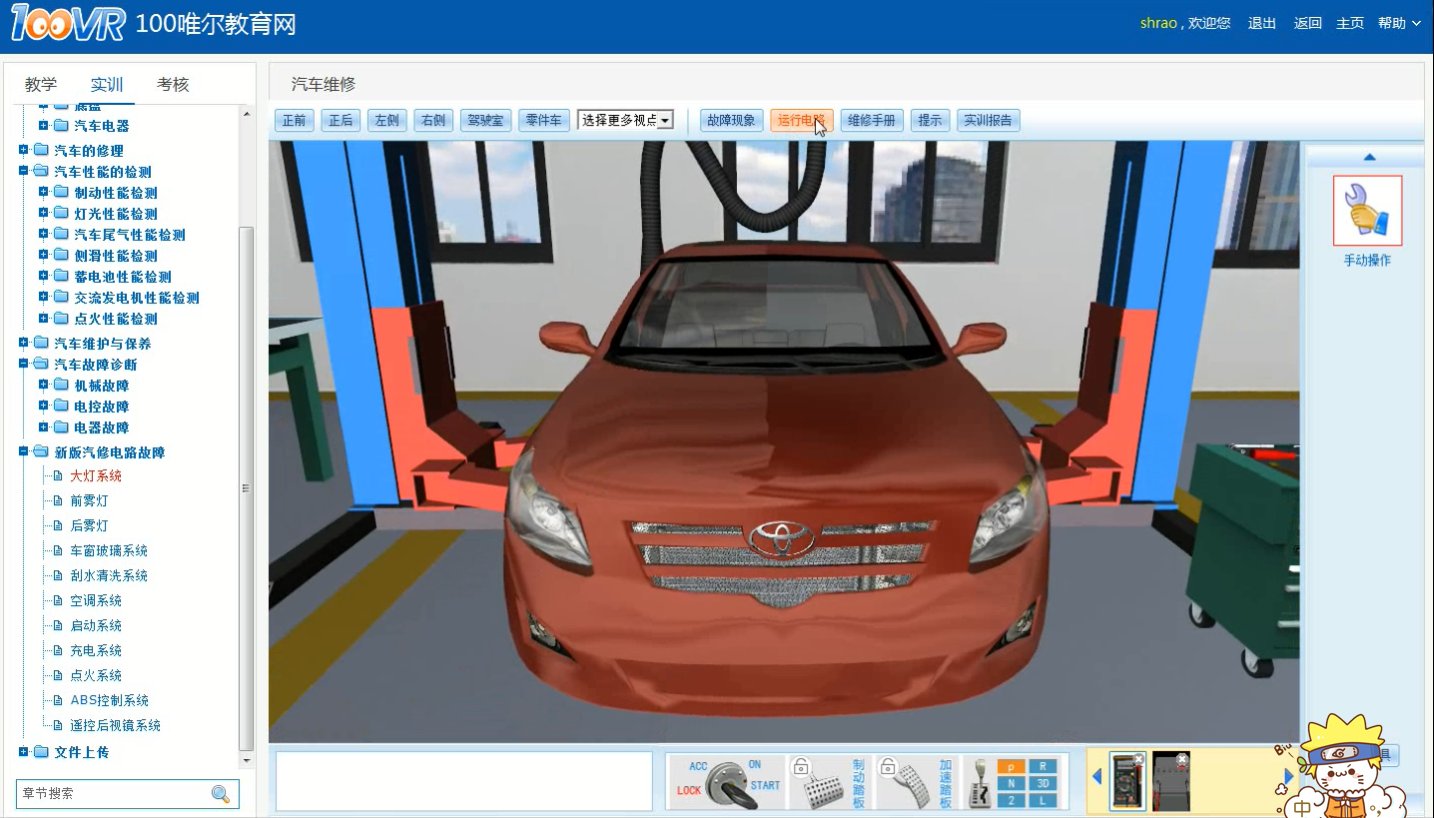Click the left arrow in tool tray
This screenshot has width=1434, height=818.
coord(1097,777)
